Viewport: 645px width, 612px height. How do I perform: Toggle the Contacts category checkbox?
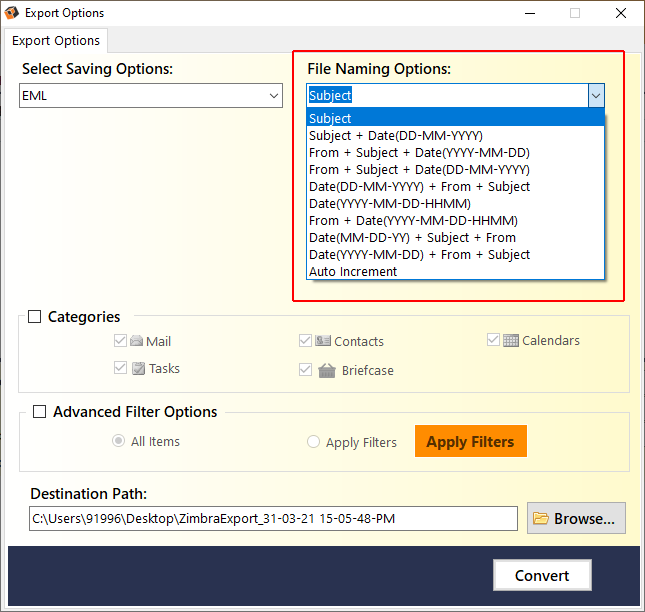tap(305, 341)
